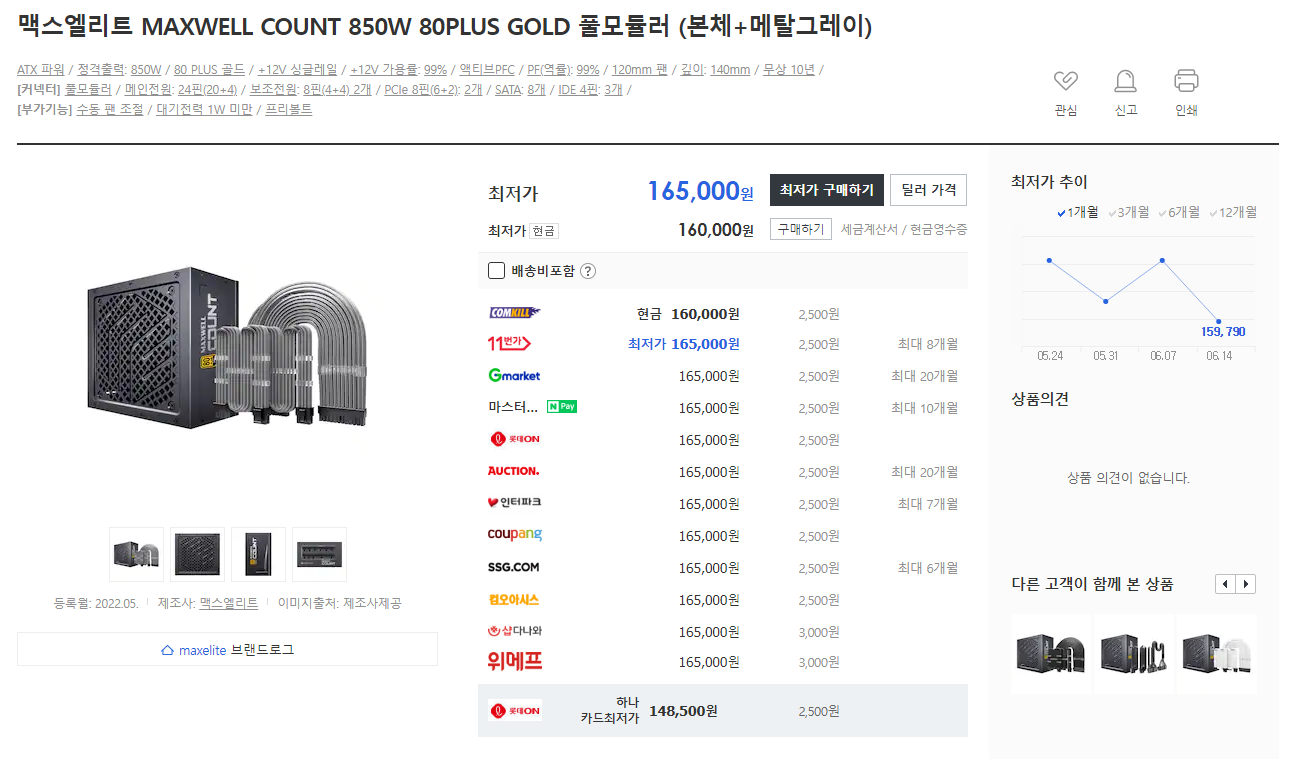Image resolution: width=1296 pixels, height=781 pixels.
Task: Click the N Pay badge
Action: point(562,407)
